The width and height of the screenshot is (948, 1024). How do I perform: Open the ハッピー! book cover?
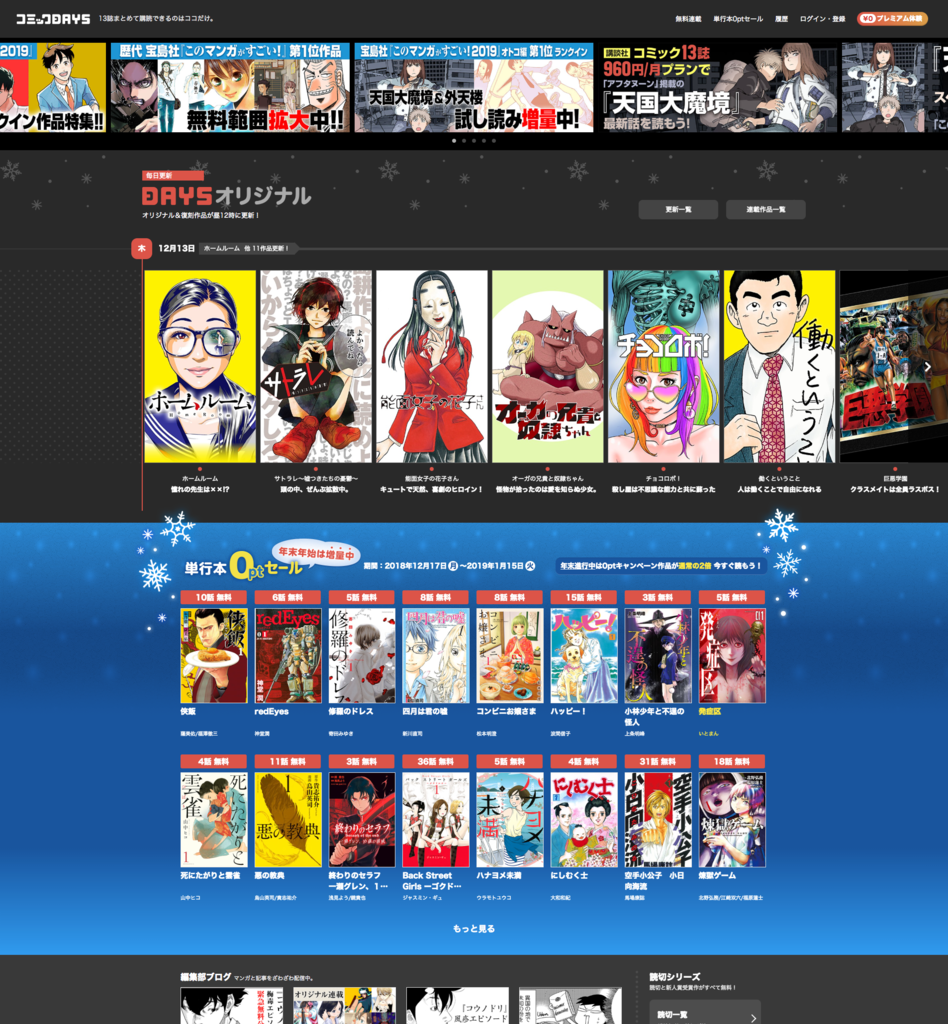tap(584, 656)
